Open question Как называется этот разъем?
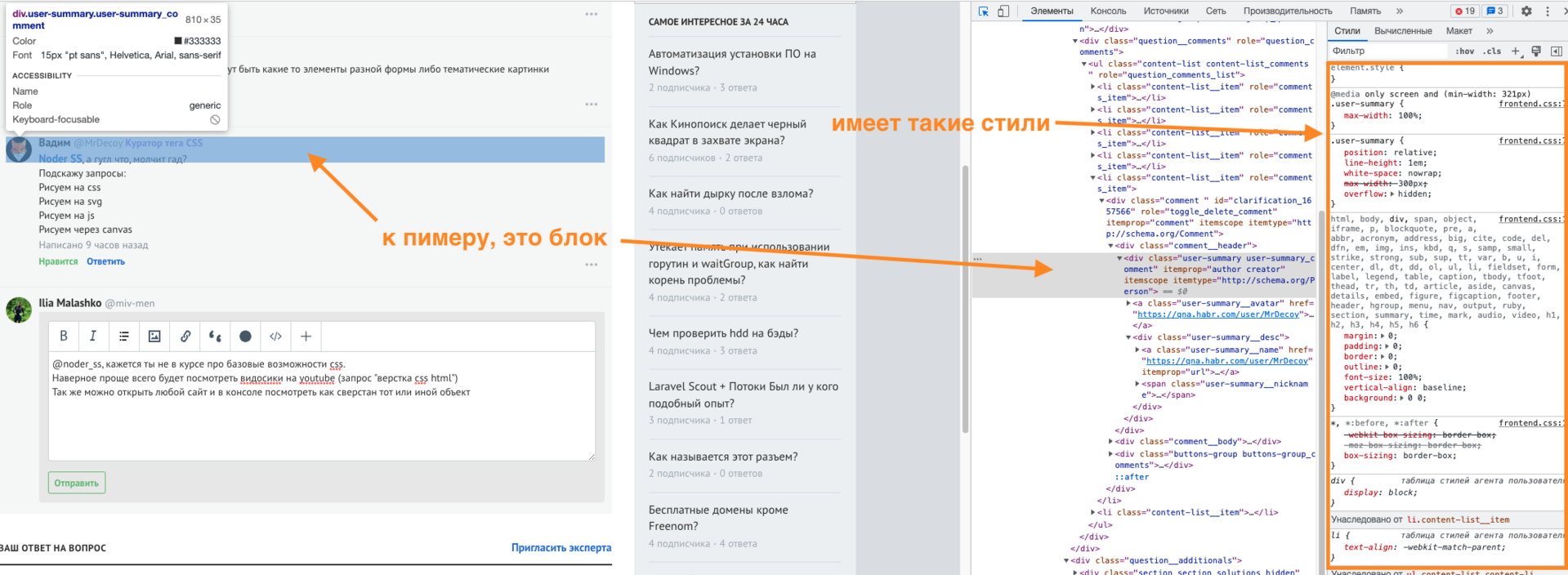 (x=723, y=457)
